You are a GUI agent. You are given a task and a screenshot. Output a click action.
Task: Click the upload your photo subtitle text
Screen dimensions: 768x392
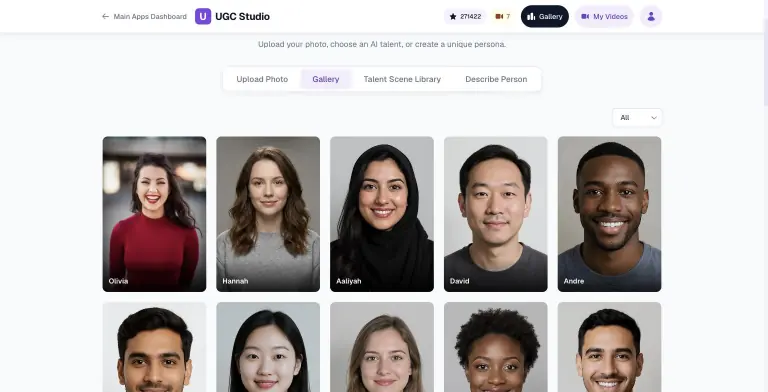click(382, 44)
